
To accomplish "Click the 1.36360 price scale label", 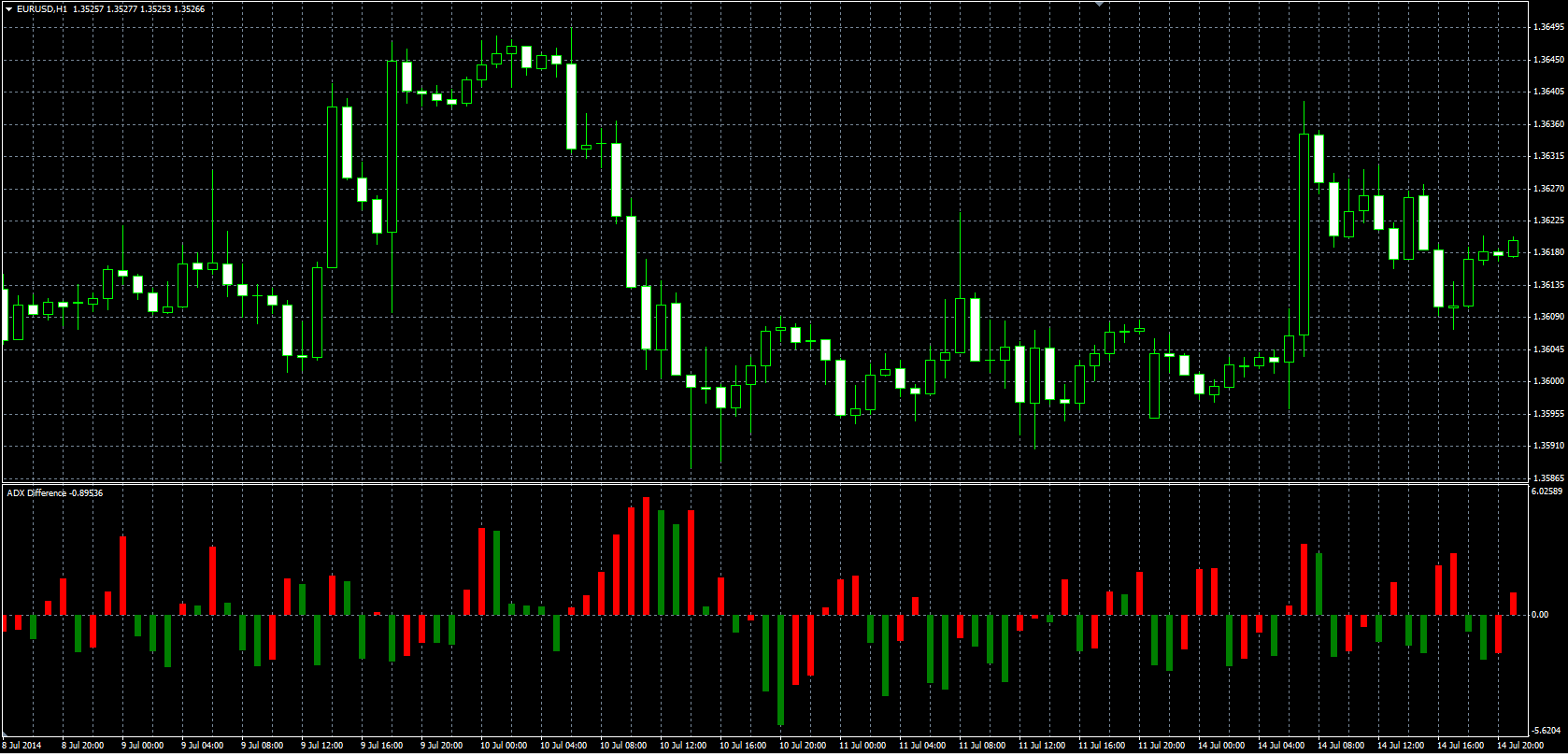I will (x=1548, y=124).
